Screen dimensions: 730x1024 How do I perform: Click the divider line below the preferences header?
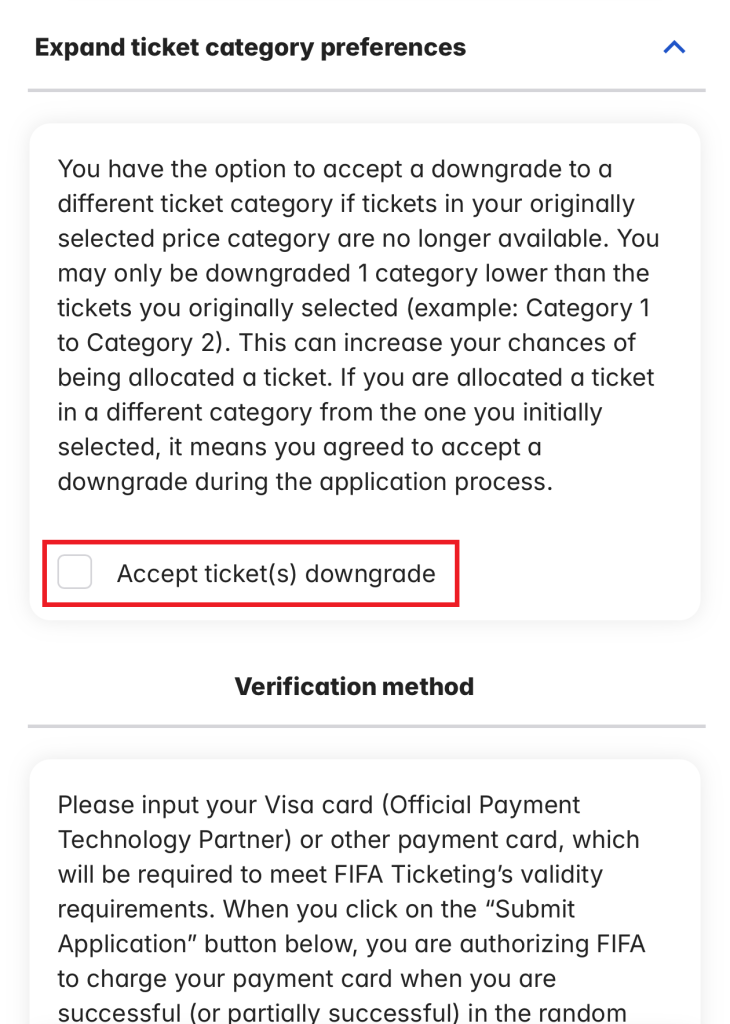pos(366,91)
